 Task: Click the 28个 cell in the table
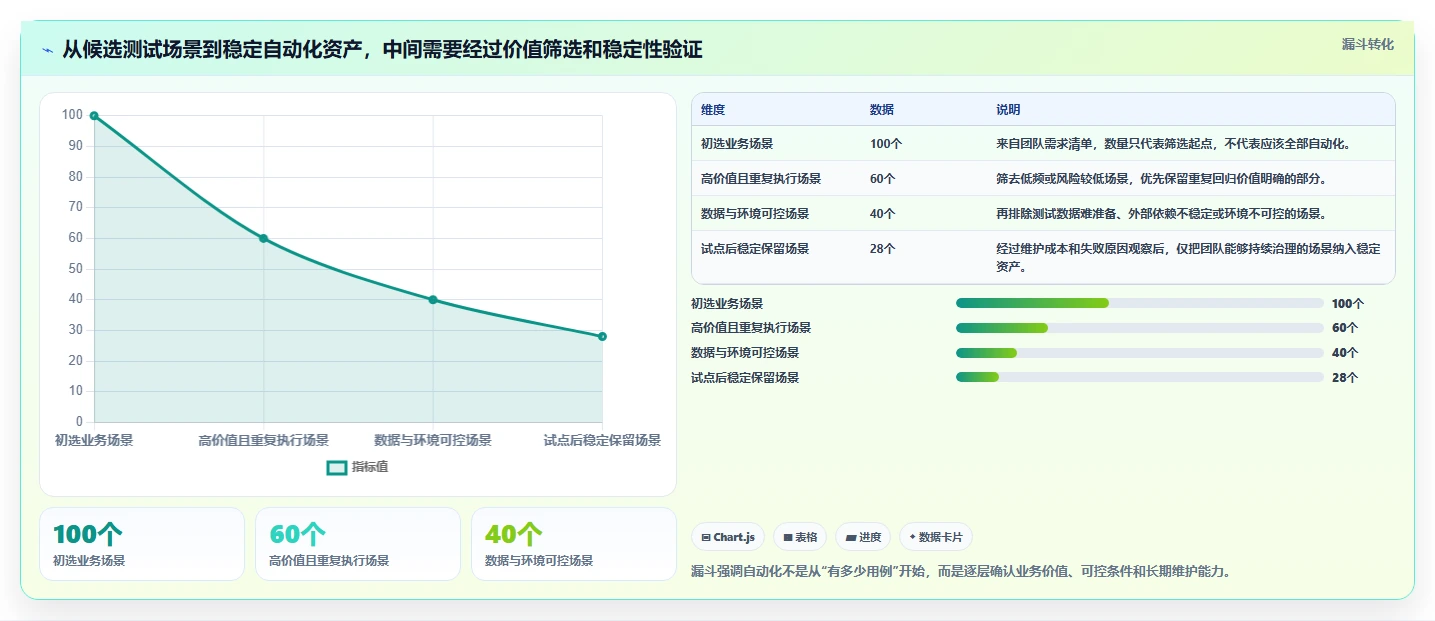883,249
